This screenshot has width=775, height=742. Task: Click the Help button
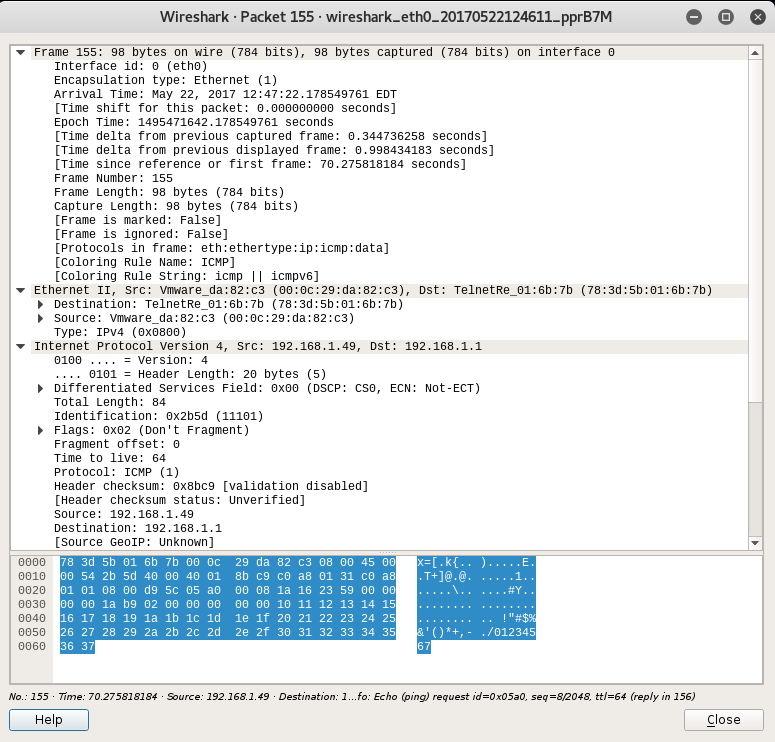coord(49,719)
